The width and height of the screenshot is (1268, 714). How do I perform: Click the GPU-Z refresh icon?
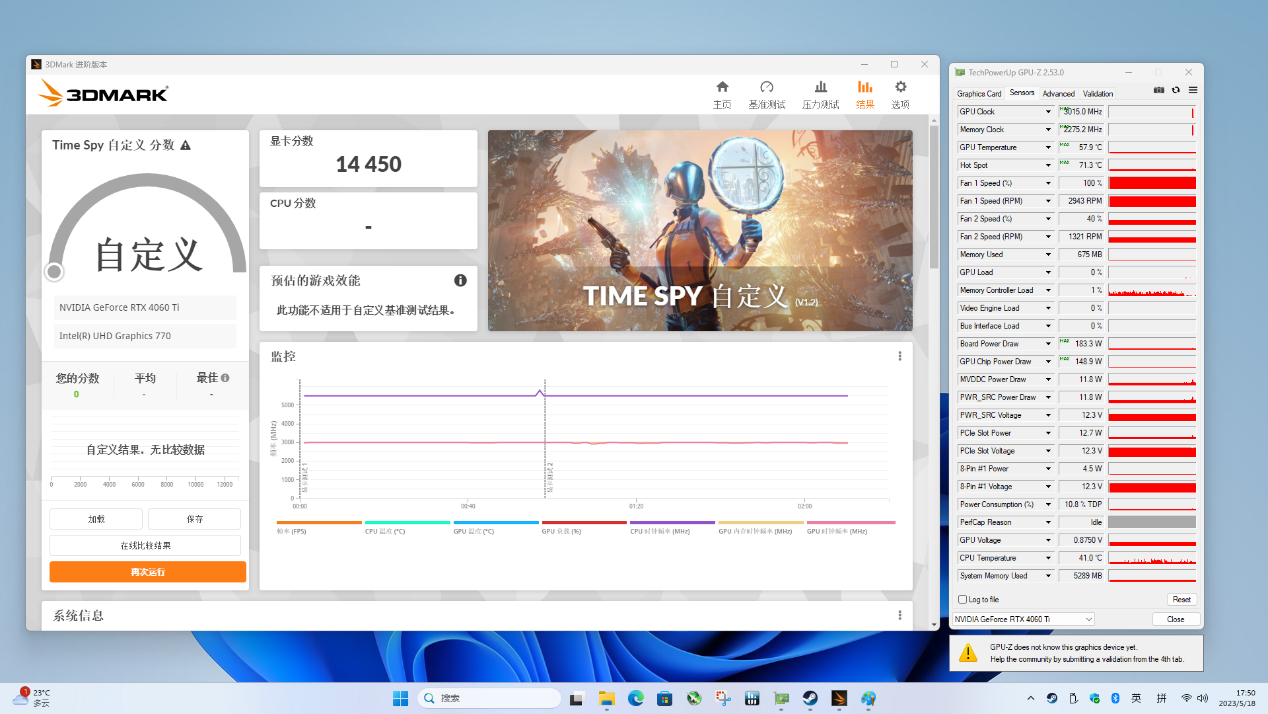point(1175,90)
